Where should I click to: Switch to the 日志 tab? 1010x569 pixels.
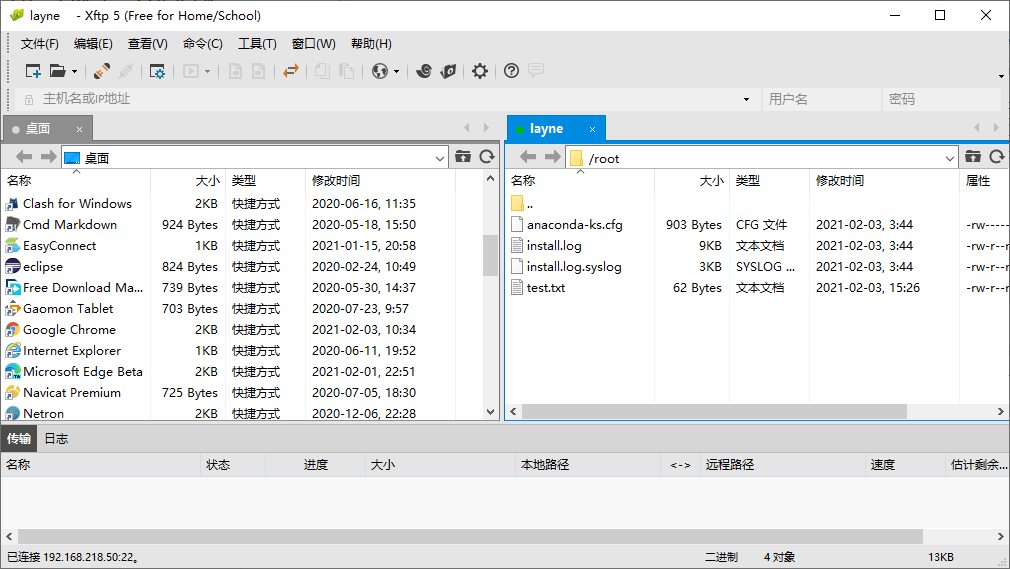56,438
